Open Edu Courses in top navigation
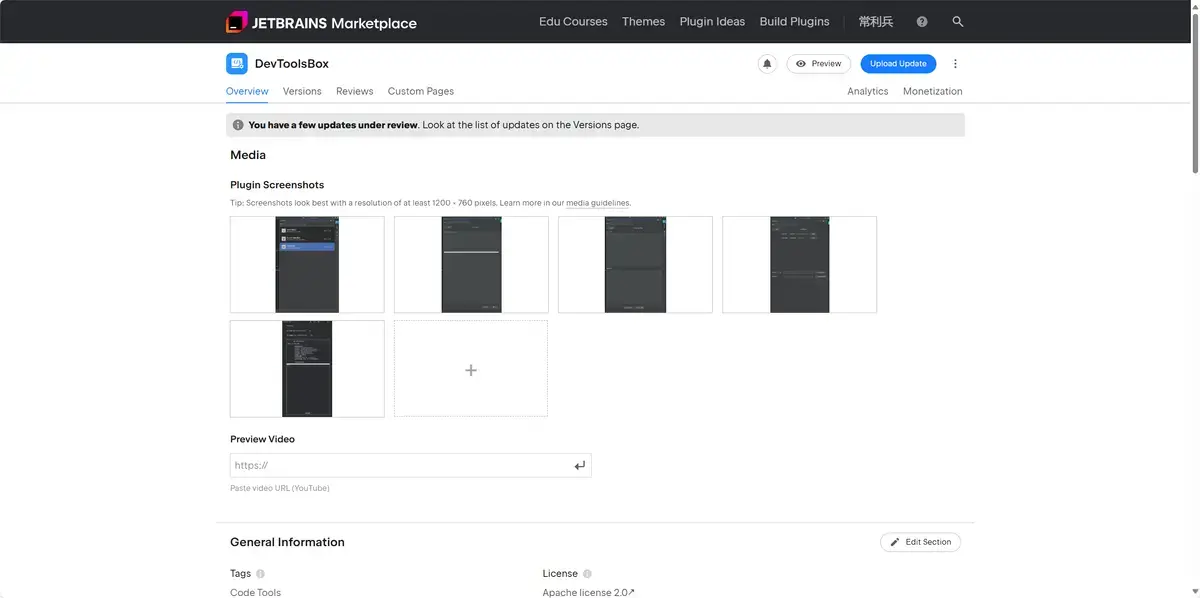This screenshot has width=1200, height=598. pyautogui.click(x=573, y=22)
